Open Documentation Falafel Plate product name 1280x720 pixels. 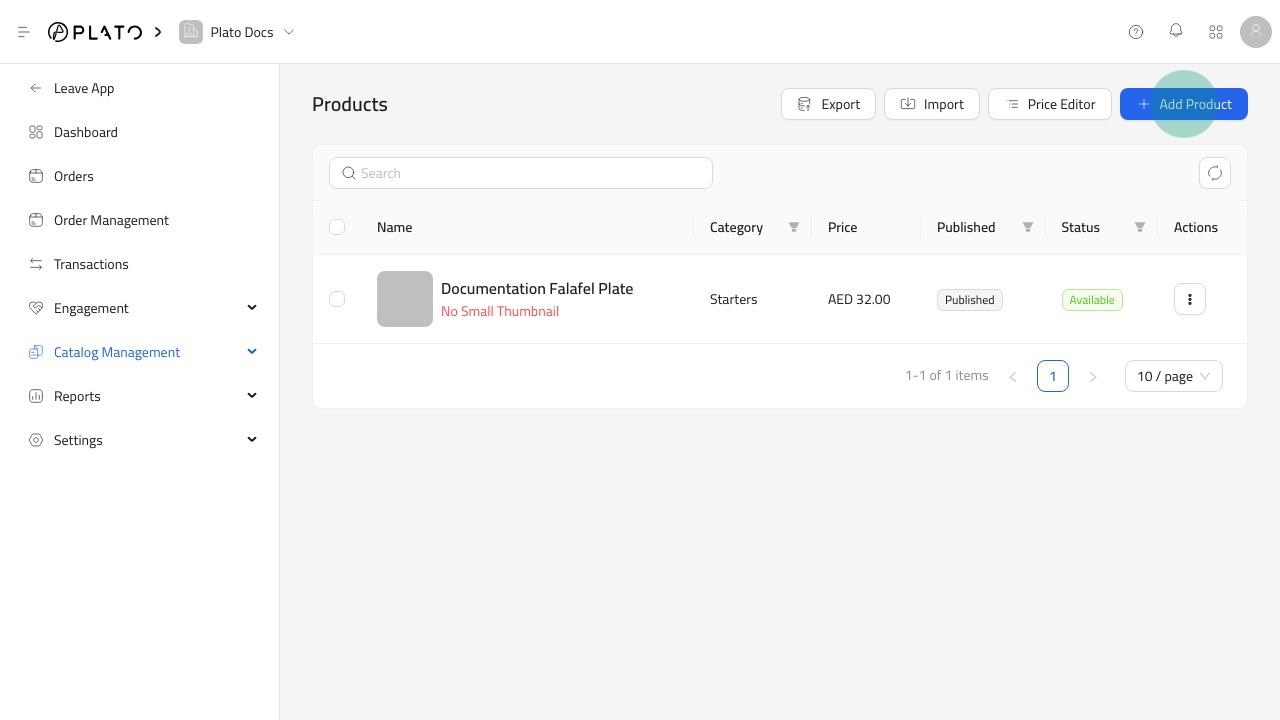point(537,289)
